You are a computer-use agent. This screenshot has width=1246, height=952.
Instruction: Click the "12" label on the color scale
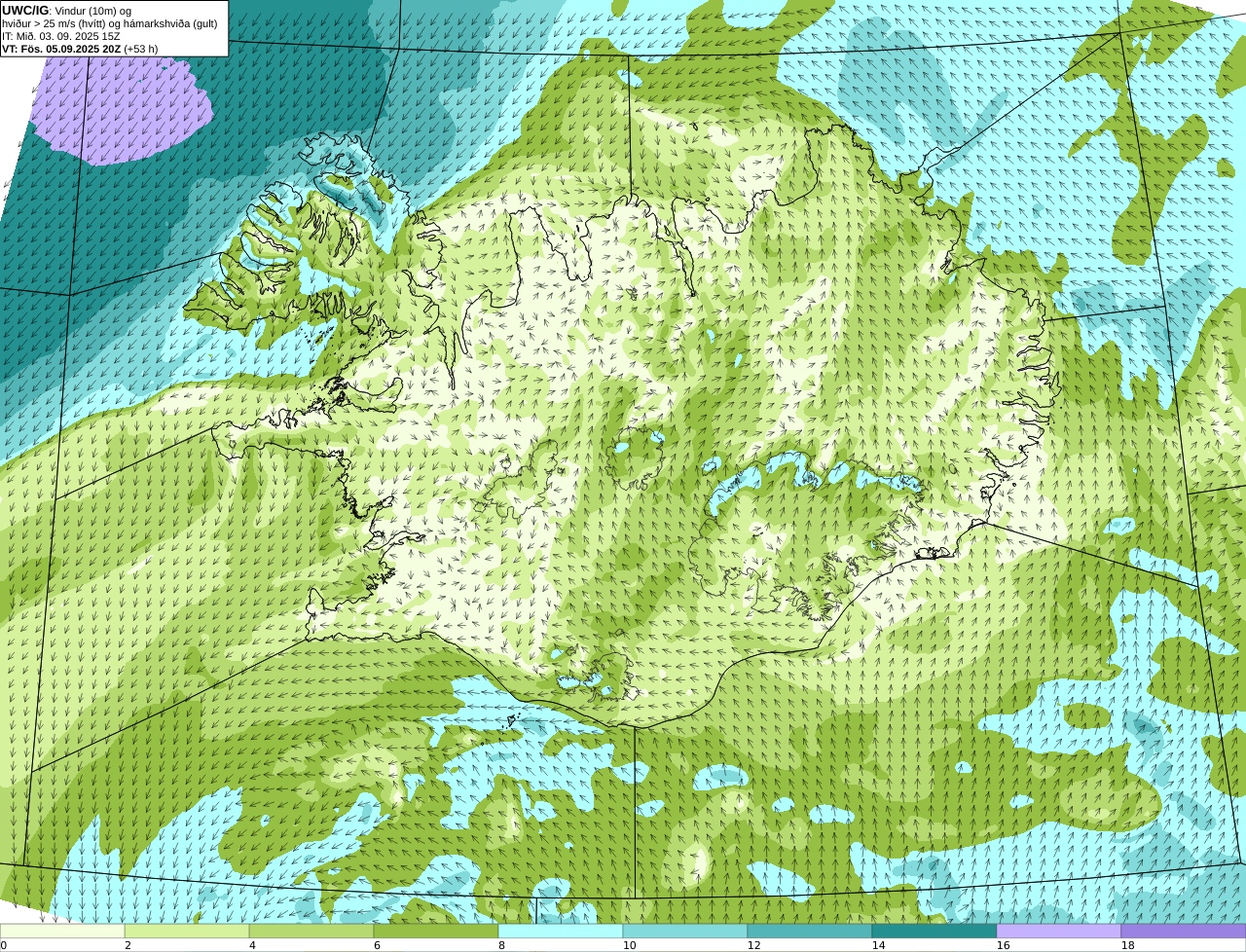[753, 945]
